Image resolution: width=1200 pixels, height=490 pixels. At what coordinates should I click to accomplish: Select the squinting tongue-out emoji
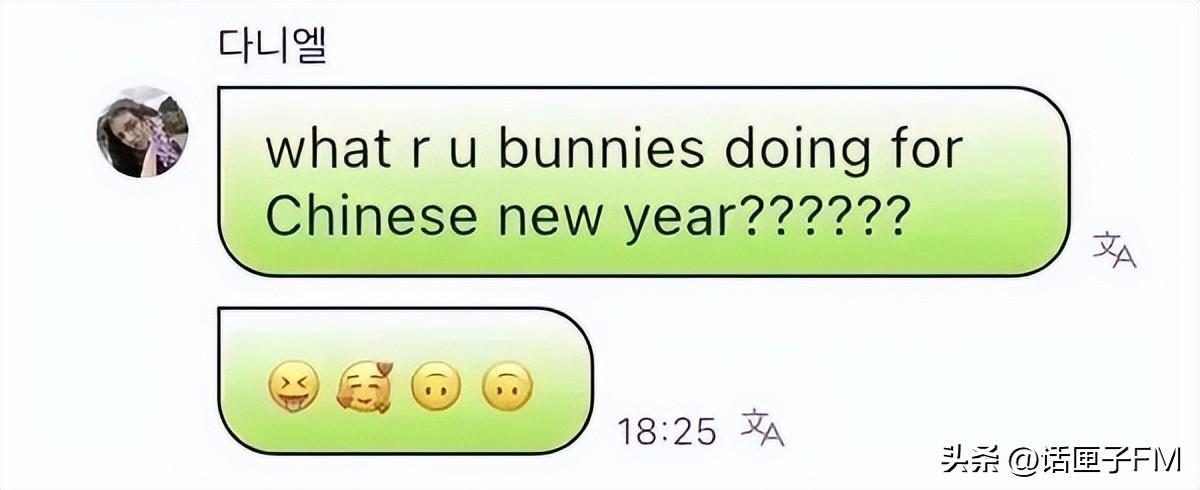click(294, 386)
